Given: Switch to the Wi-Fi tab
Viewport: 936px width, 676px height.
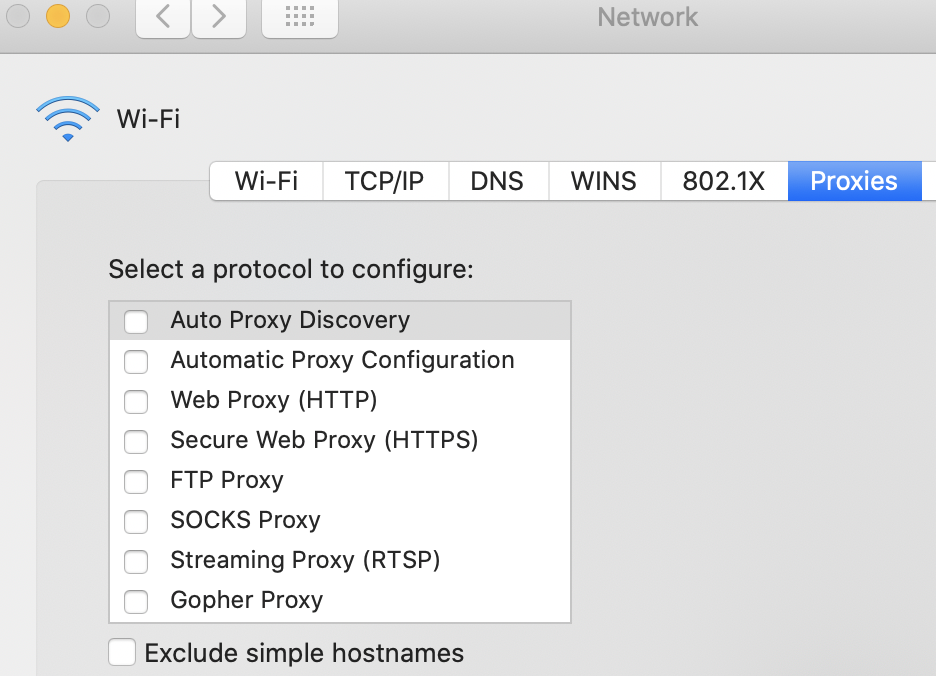Looking at the screenshot, I should [x=266, y=181].
